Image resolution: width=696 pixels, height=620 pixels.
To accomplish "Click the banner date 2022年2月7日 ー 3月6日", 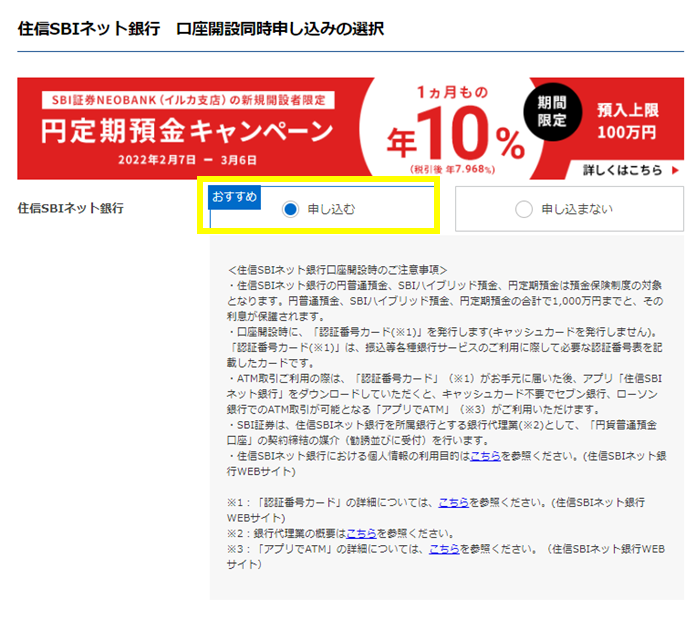I will (187, 160).
